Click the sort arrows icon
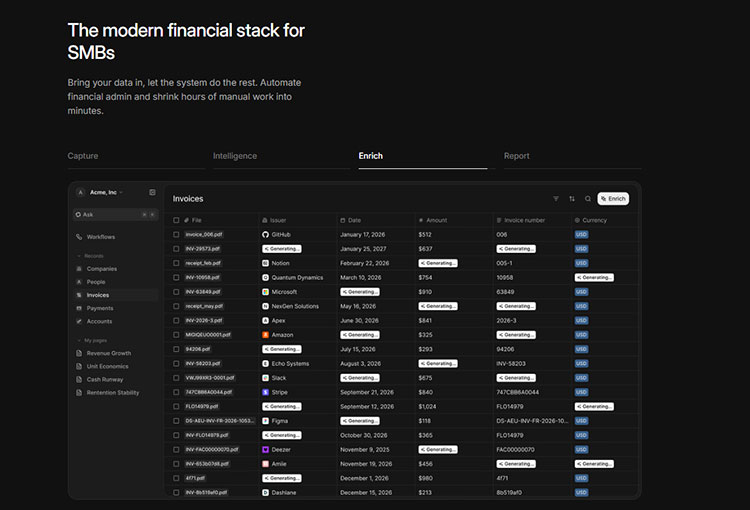Screen dimensions: 750x510 click(572, 199)
